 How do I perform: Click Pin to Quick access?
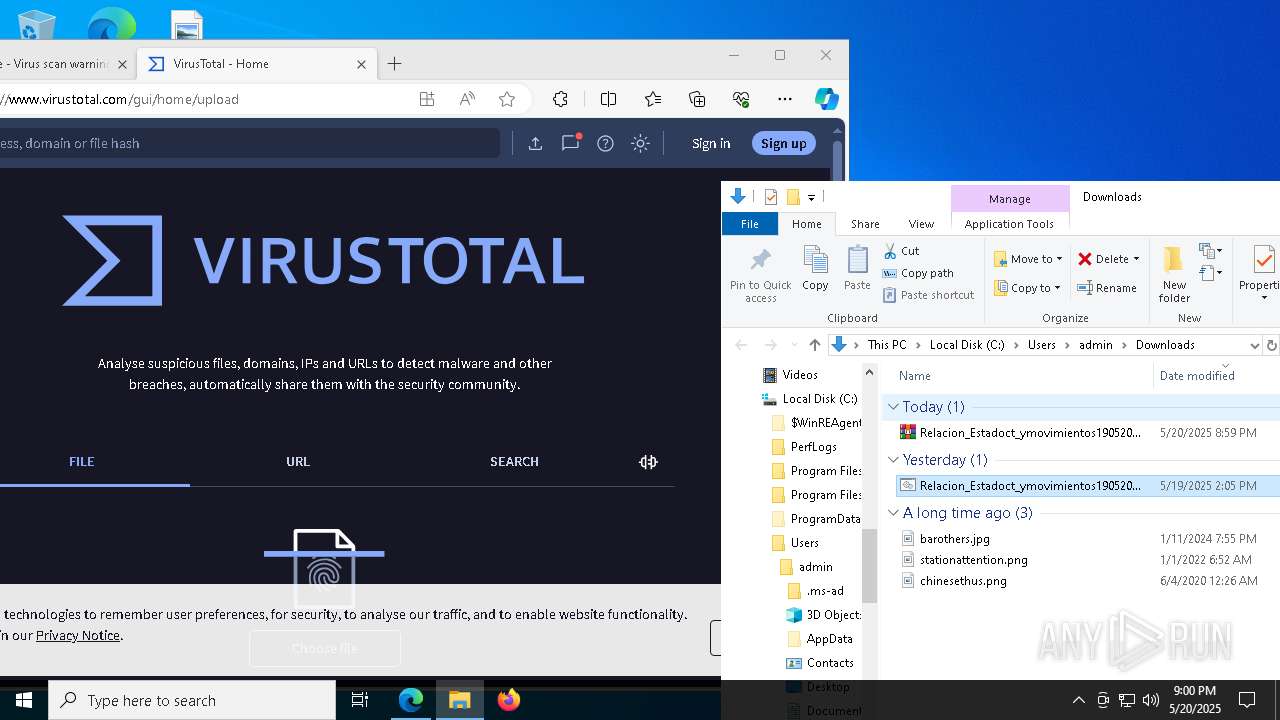pyautogui.click(x=760, y=275)
